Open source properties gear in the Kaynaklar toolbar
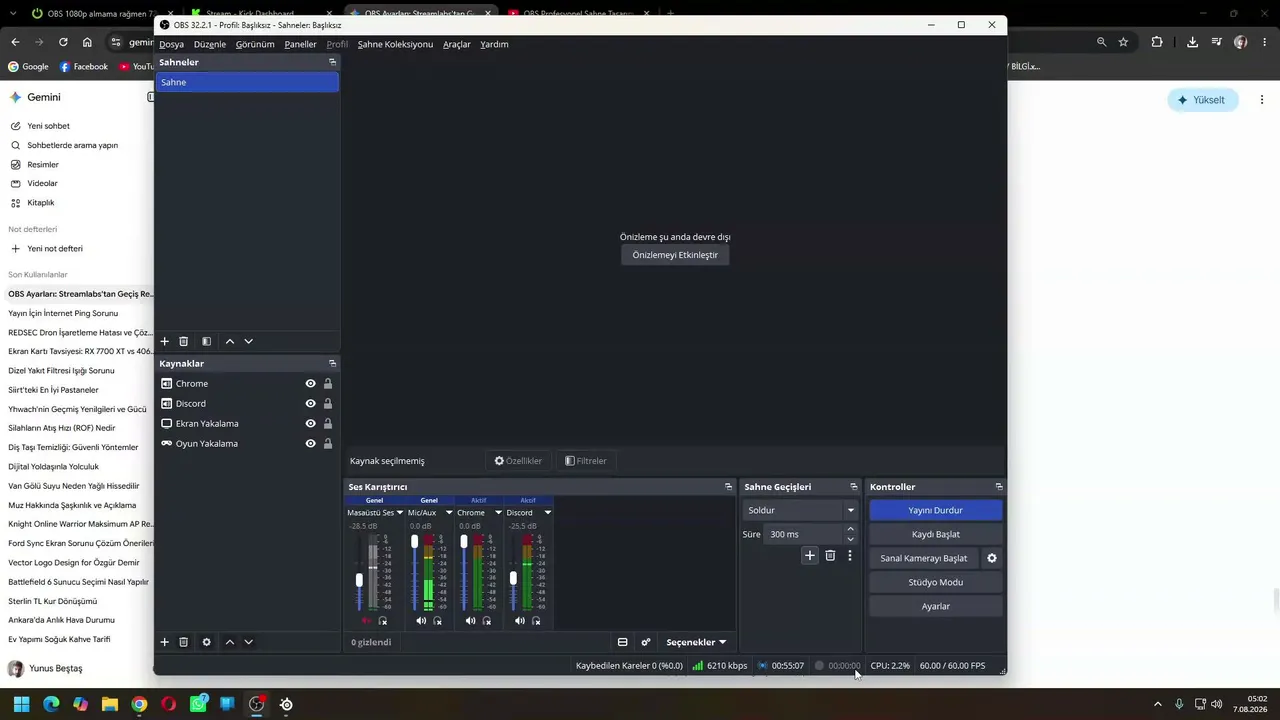The height and width of the screenshot is (720, 1280). tap(206, 642)
